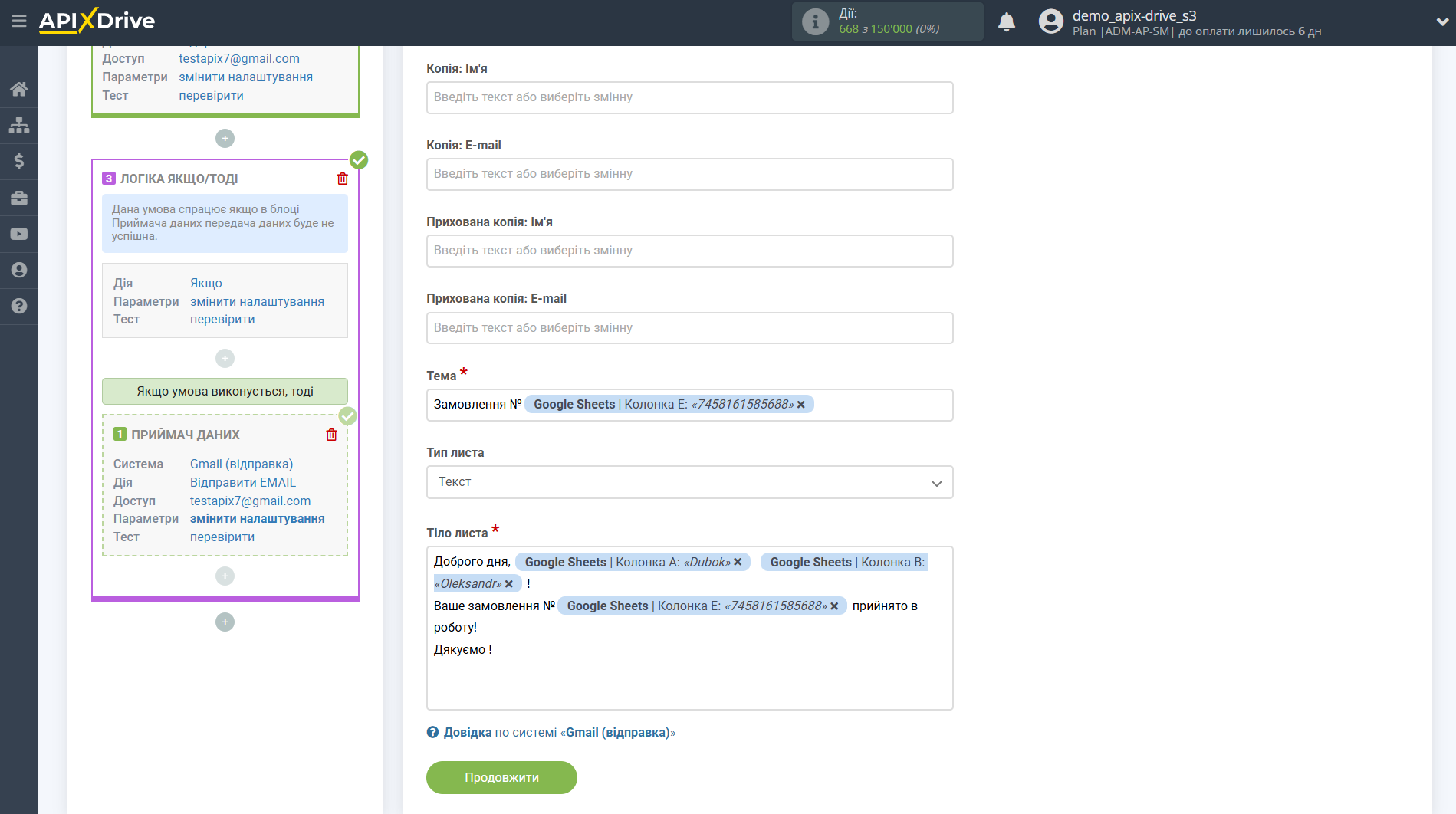
Task: Remove Колонка E variable from Тема field
Action: (801, 405)
